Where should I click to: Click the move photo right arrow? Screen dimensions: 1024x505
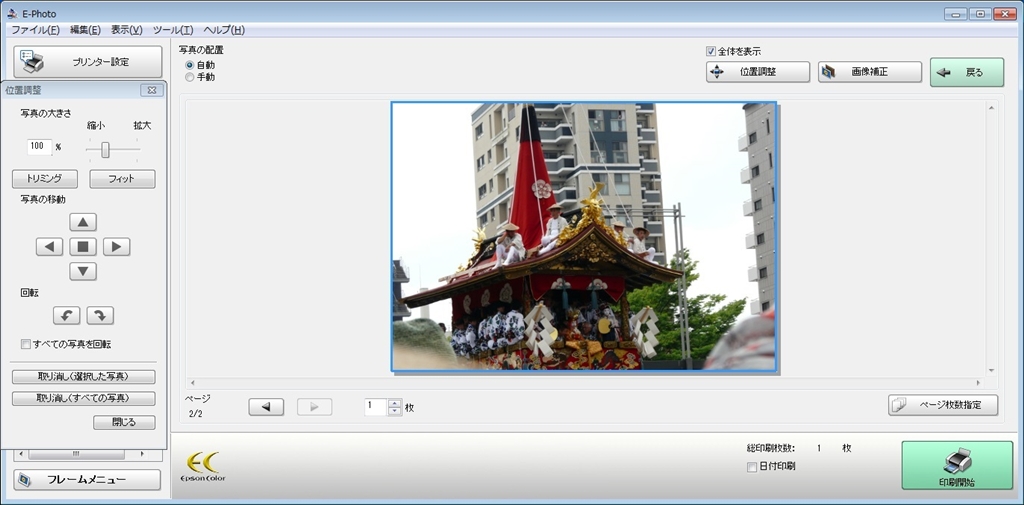pyautogui.click(x=117, y=247)
